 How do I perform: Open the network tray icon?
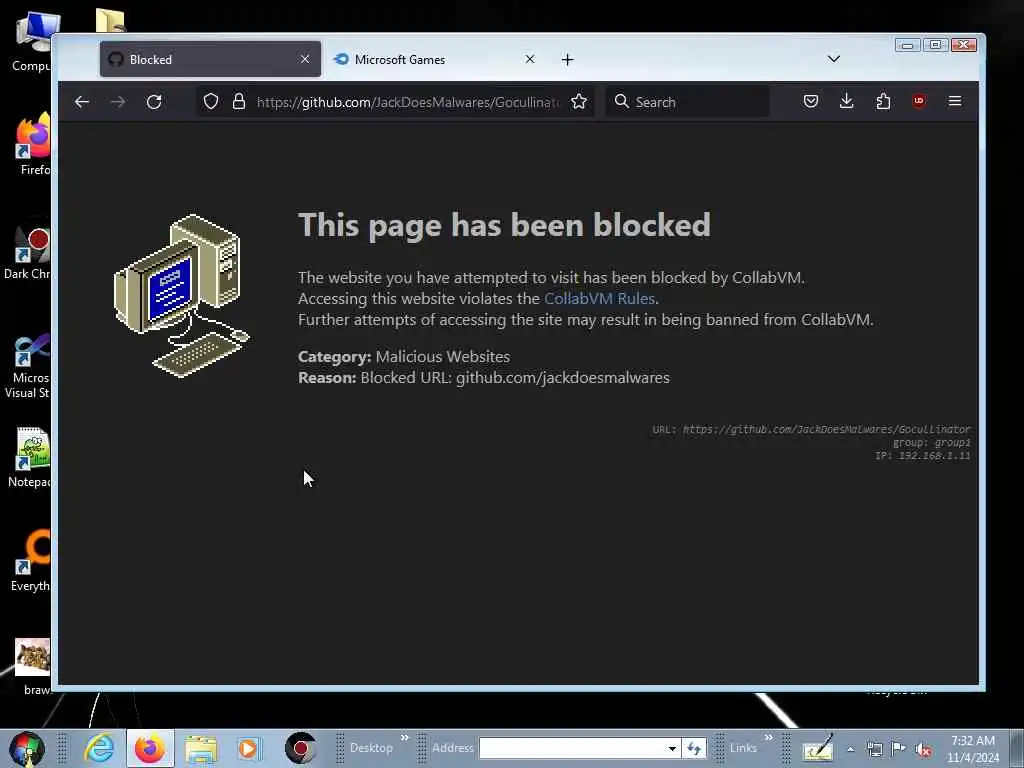coord(874,750)
